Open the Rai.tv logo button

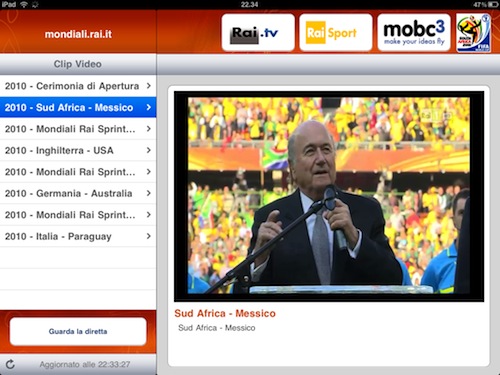point(258,32)
